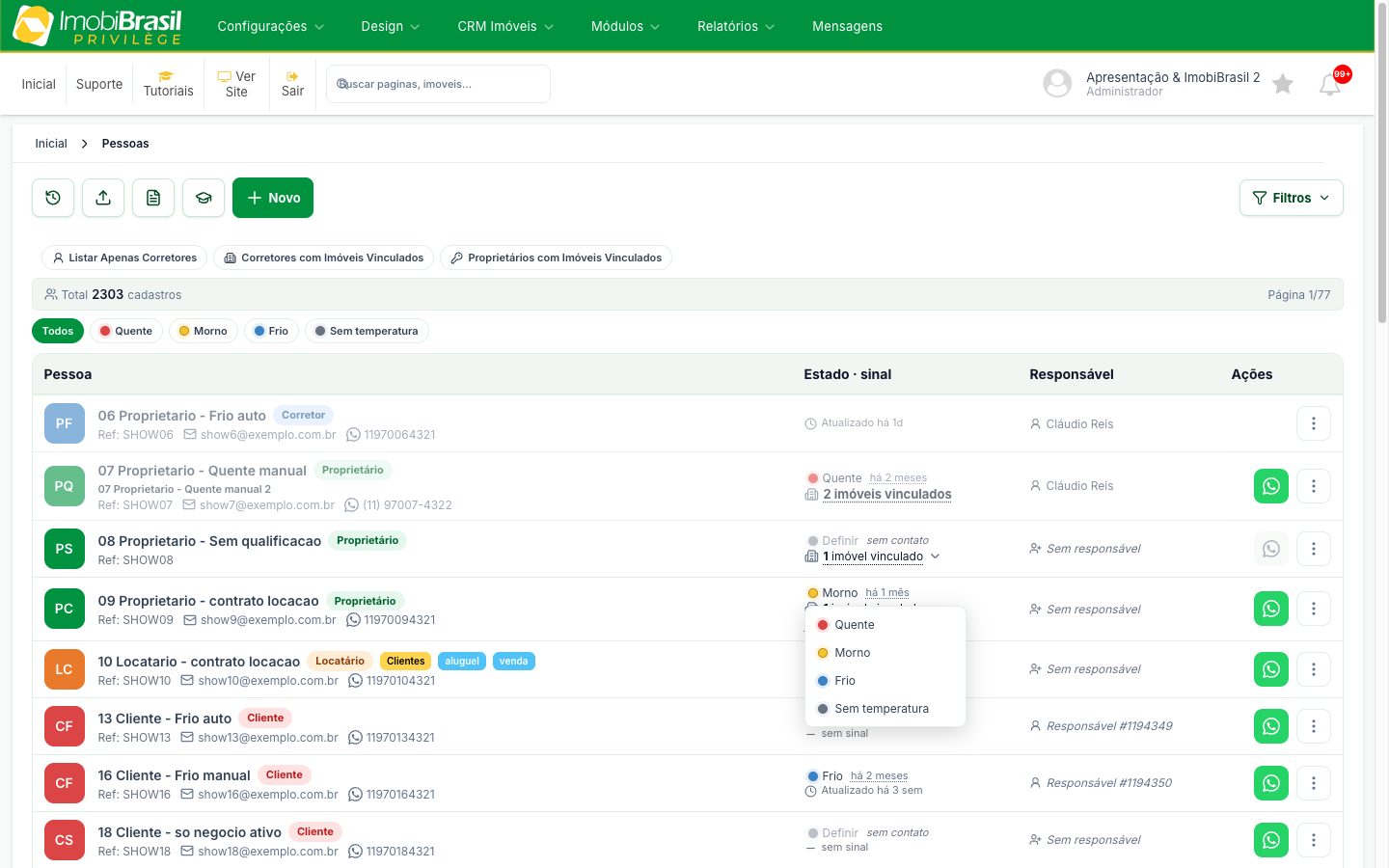
Task: Open the Filtros dropdown
Action: coord(1292,198)
